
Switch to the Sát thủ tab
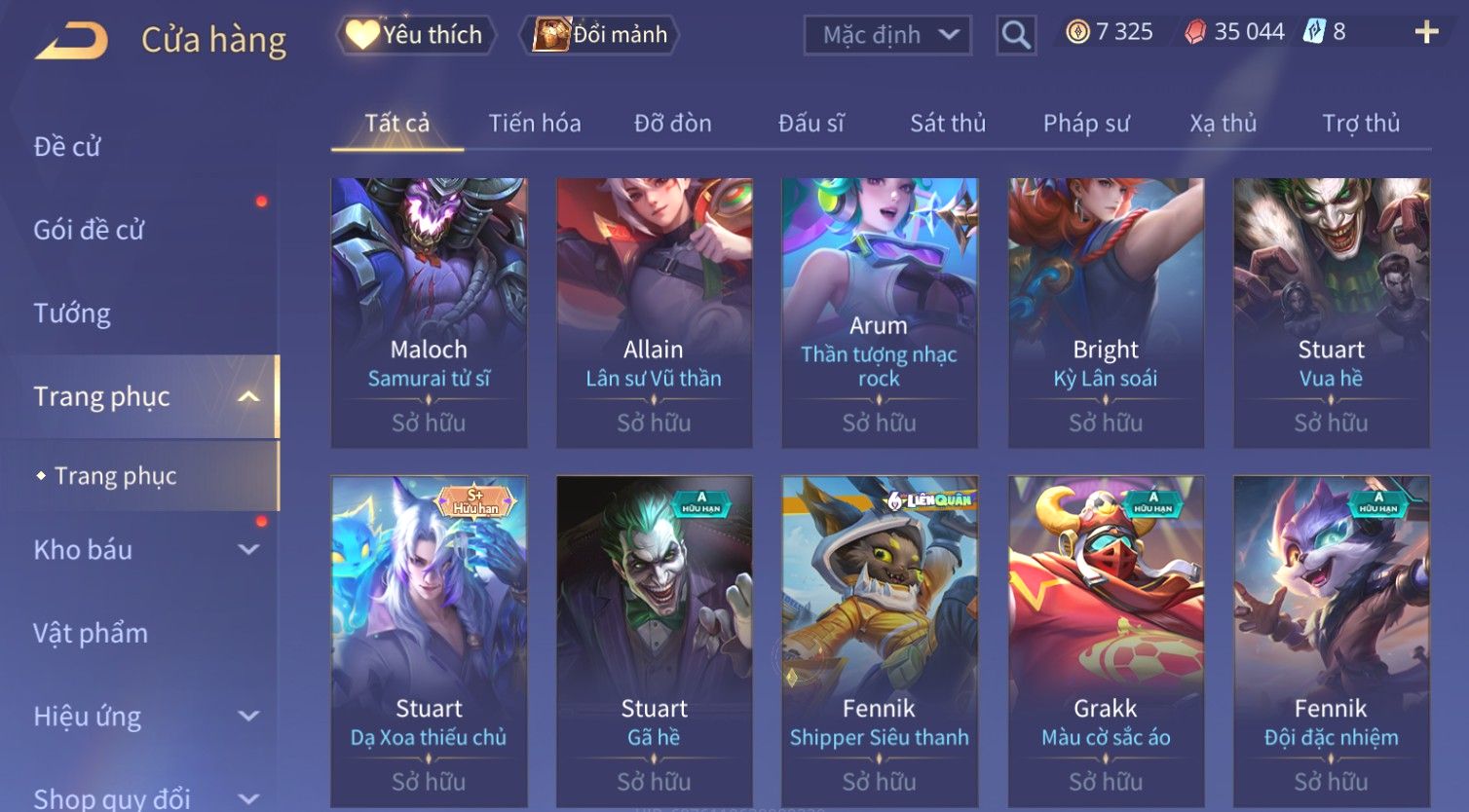(948, 123)
